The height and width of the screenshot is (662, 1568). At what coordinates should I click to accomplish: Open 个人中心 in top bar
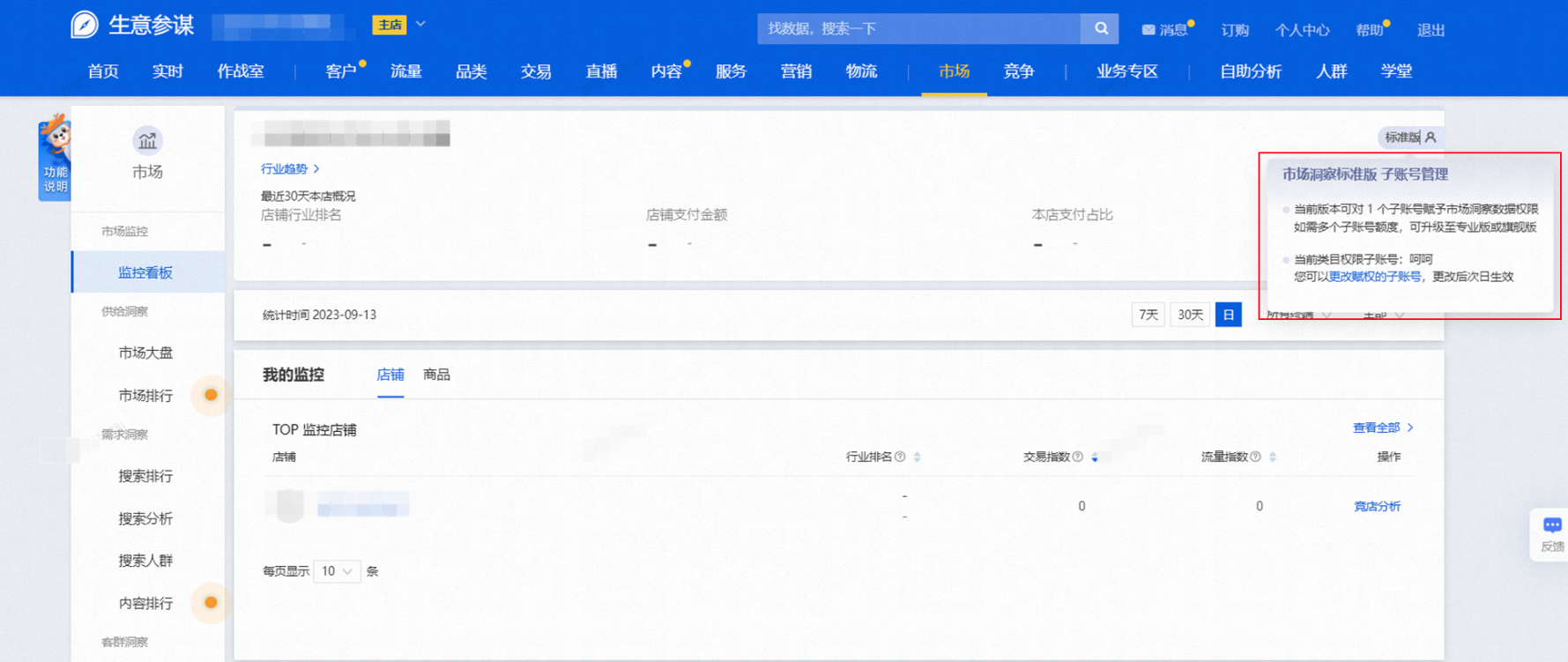click(1302, 30)
